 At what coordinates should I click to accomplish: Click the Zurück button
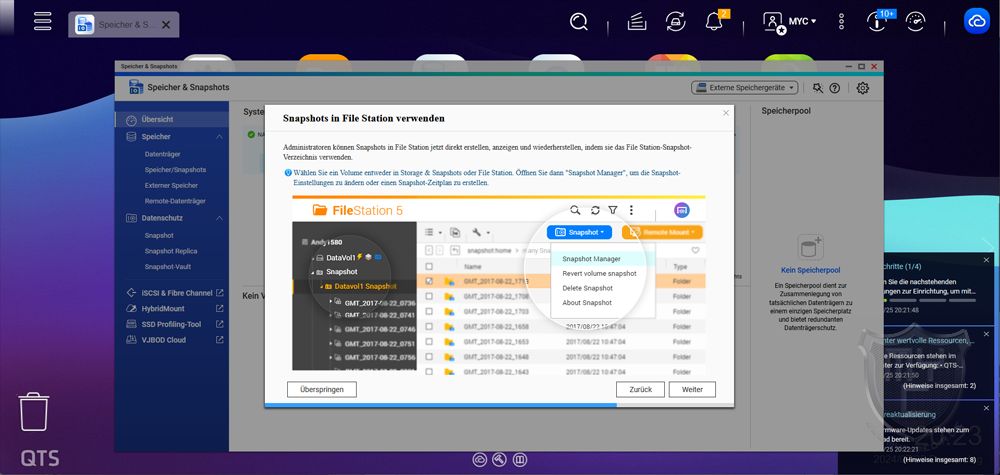[x=640, y=389]
